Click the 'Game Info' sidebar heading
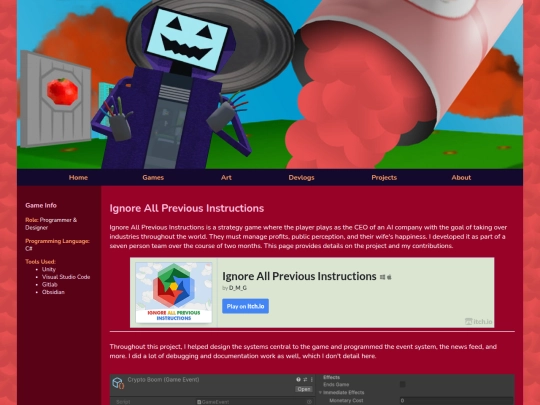 tap(41, 206)
